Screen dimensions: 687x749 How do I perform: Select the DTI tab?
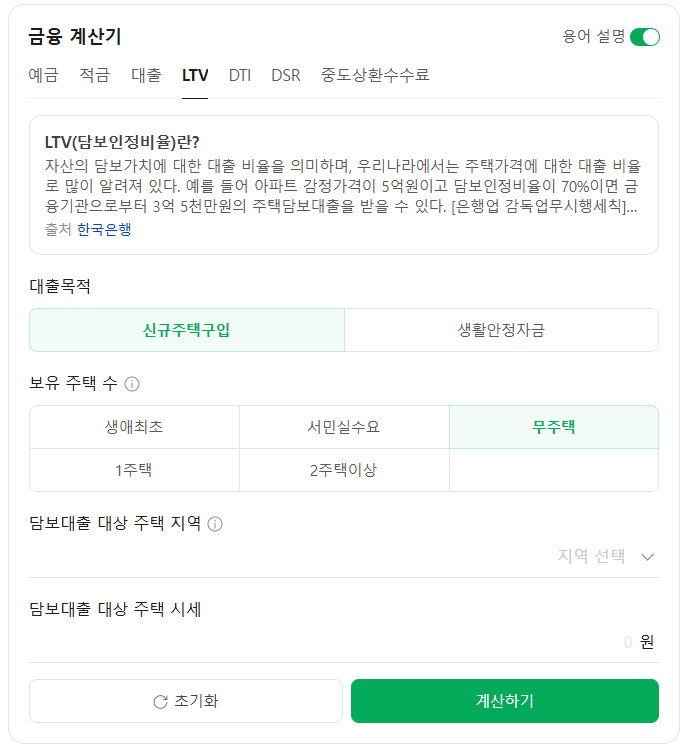(x=240, y=75)
